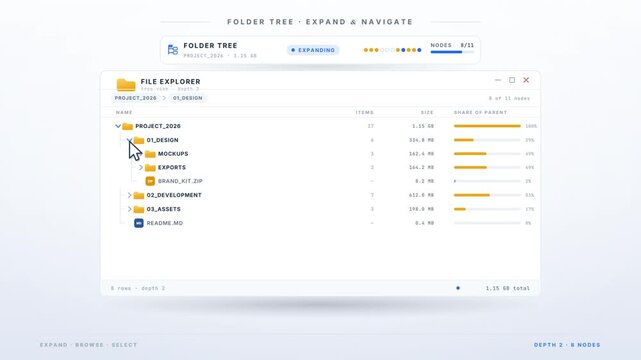Click the "1.15 GB" size in PROJECT_2026 row
Viewport: 641px width, 360px height.
[423, 126]
